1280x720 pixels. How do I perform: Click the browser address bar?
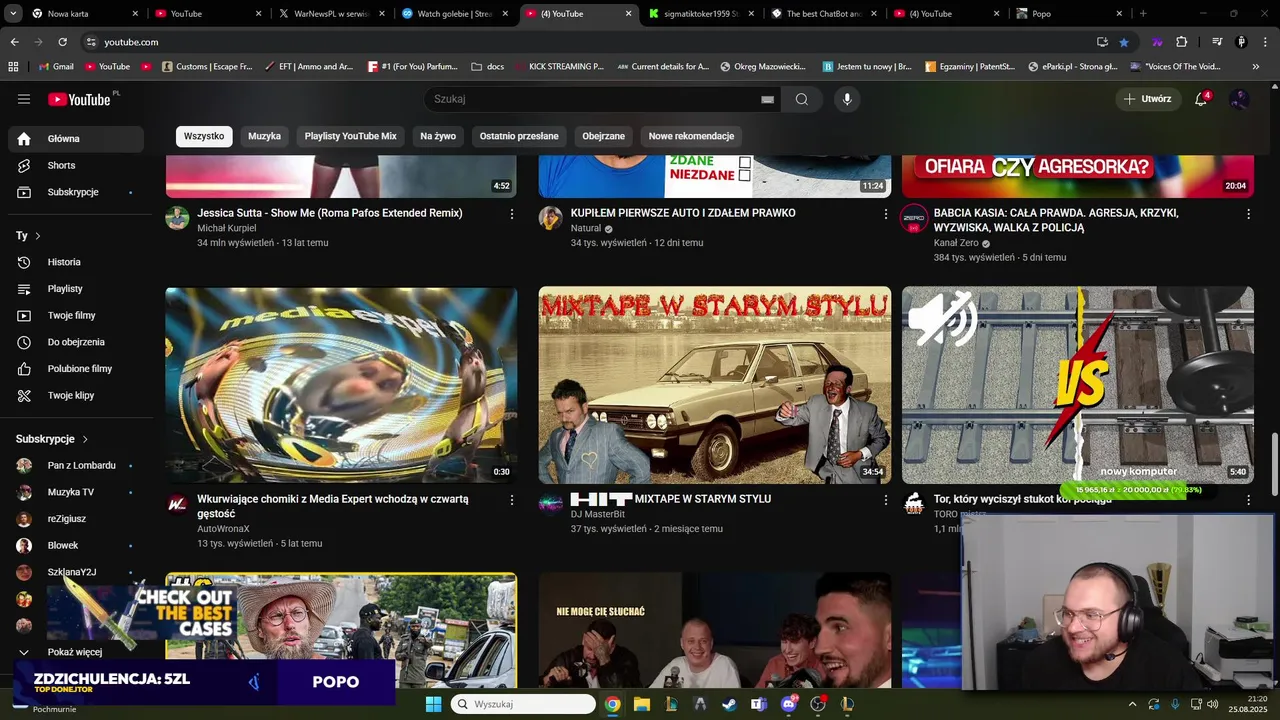590,42
